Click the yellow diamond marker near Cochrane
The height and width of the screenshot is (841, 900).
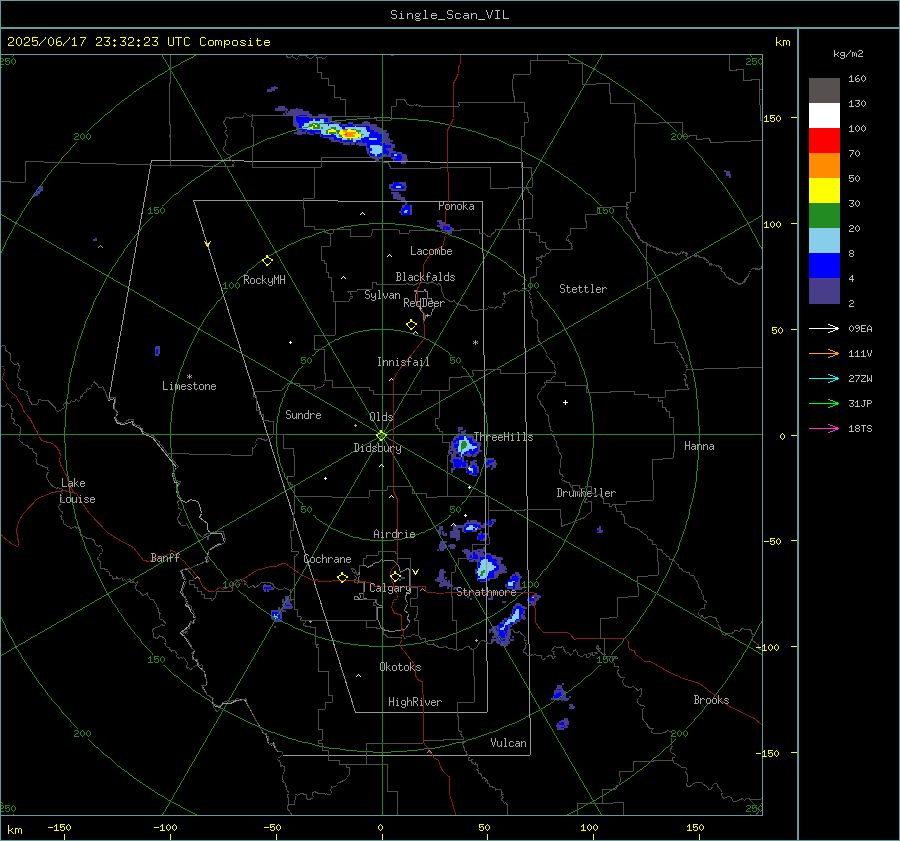click(343, 577)
